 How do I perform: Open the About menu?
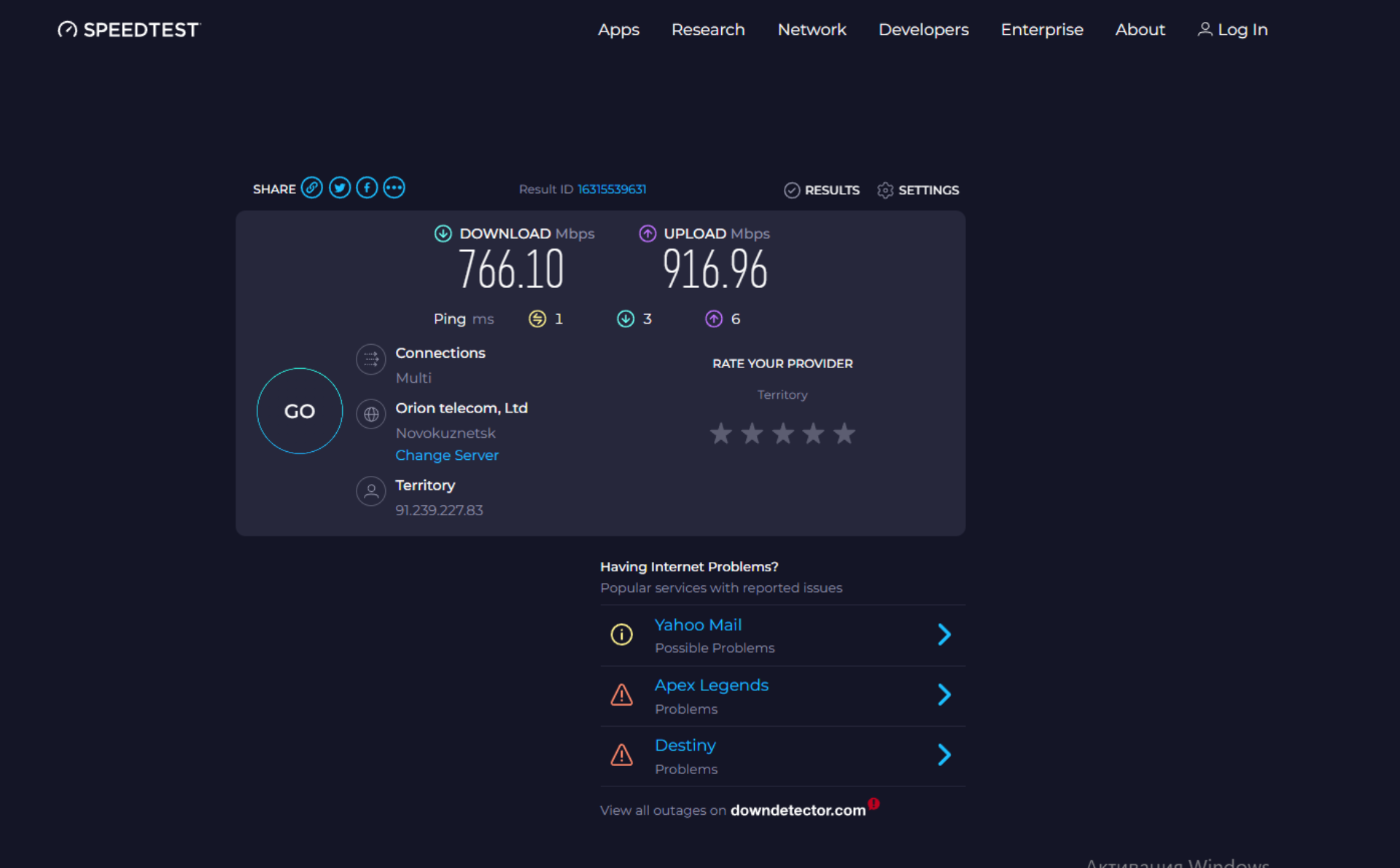(1140, 30)
